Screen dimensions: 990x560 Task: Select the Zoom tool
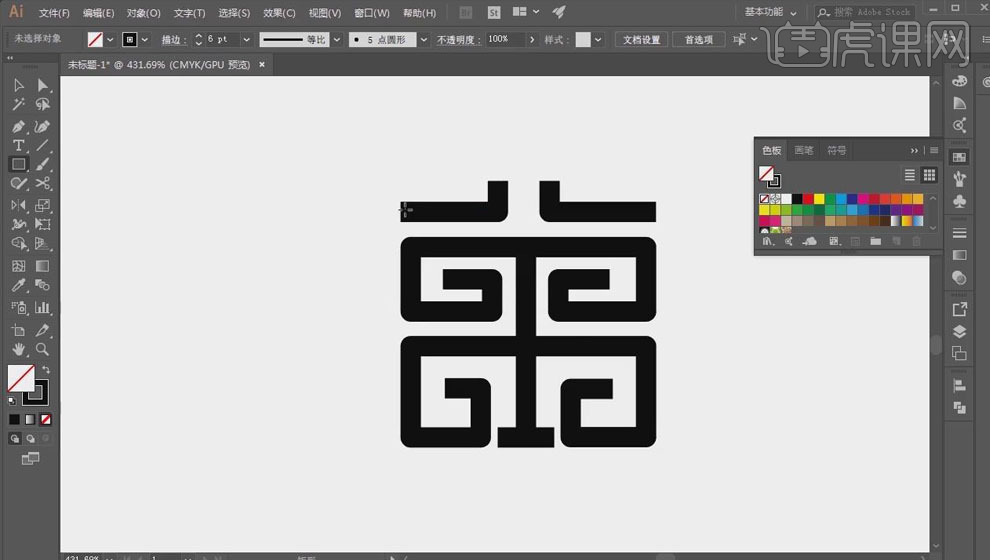tap(42, 349)
